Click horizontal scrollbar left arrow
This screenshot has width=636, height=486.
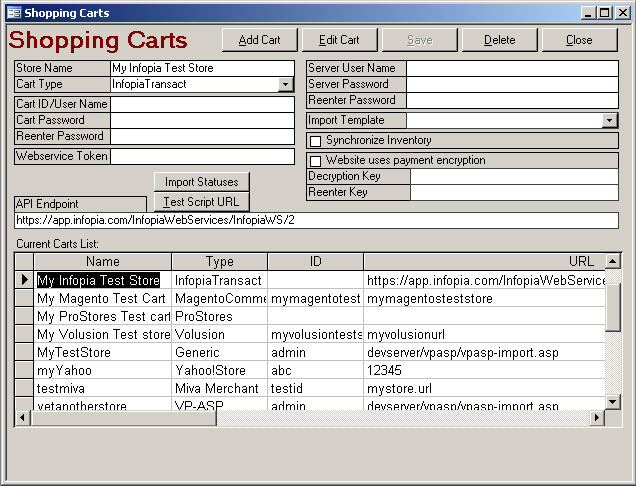point(23,417)
